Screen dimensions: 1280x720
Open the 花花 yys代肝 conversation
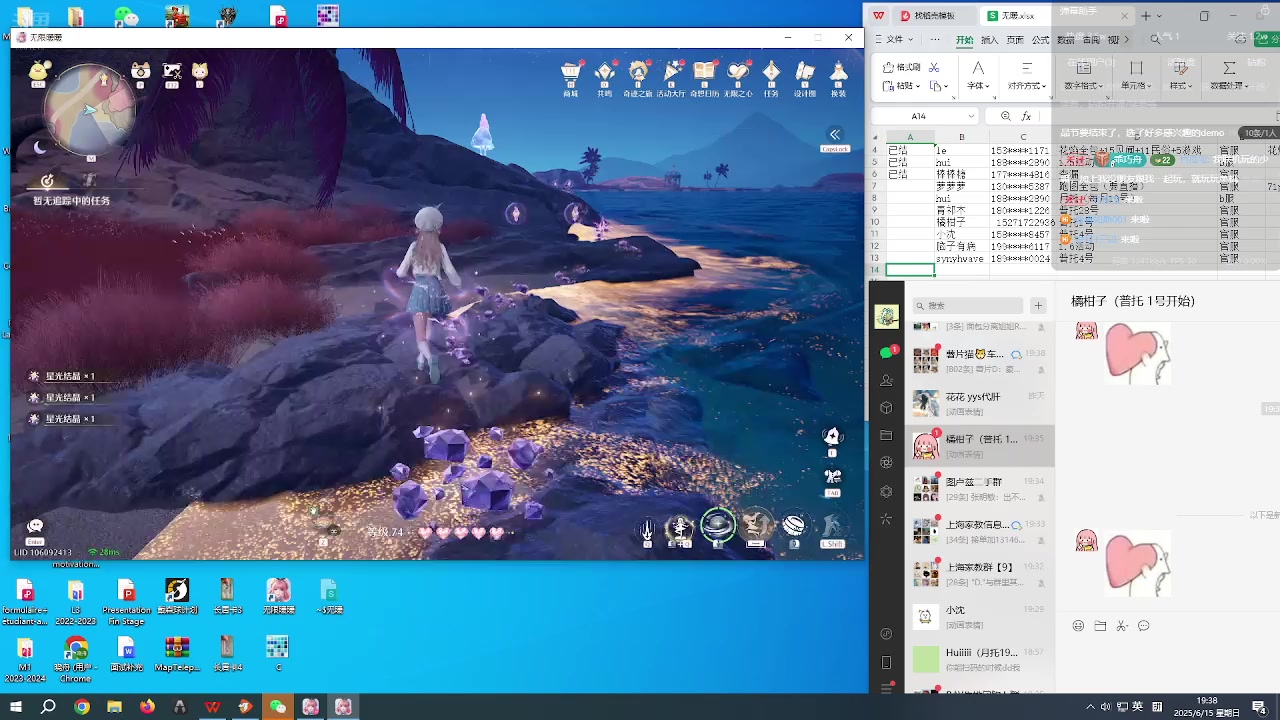pos(979,404)
